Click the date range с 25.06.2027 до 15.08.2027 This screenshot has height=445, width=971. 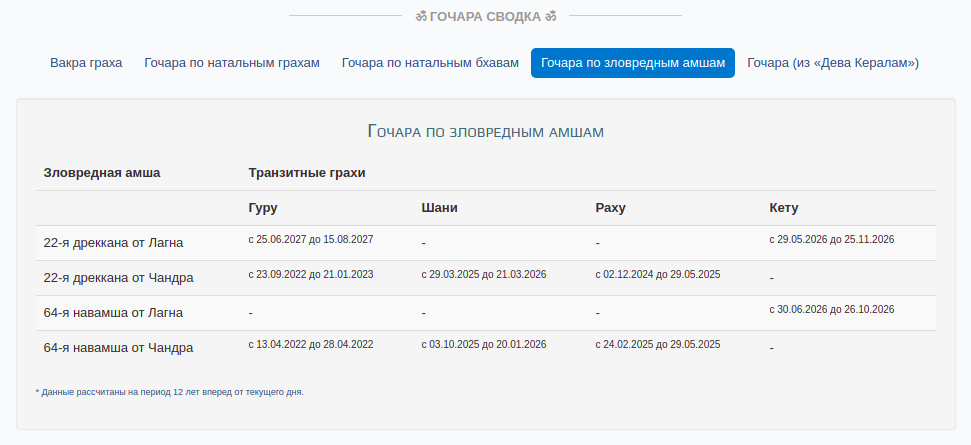click(x=311, y=240)
